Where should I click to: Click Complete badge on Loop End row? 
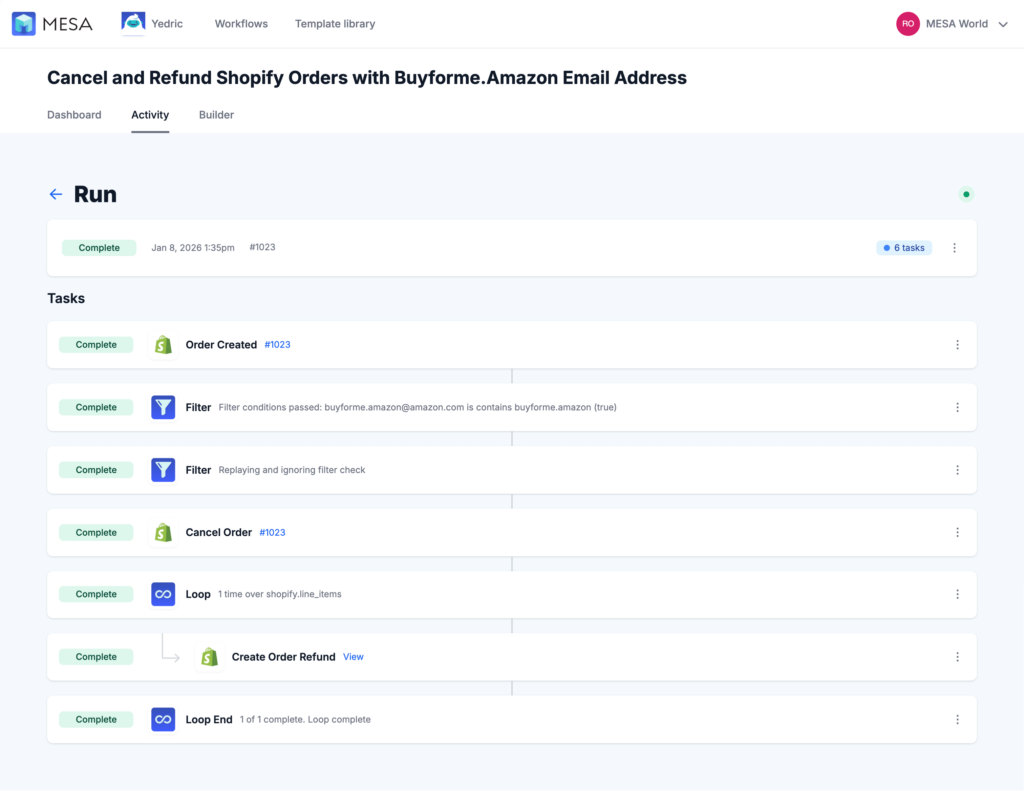(96, 719)
